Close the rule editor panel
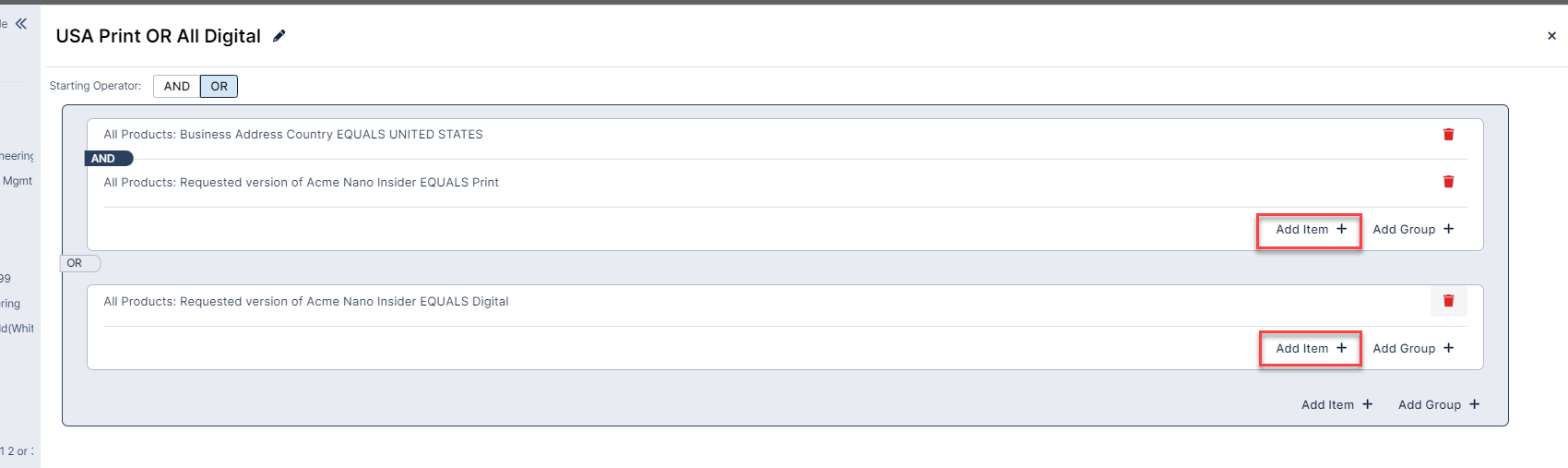Viewport: 1568px width, 468px height. pyautogui.click(x=1551, y=36)
